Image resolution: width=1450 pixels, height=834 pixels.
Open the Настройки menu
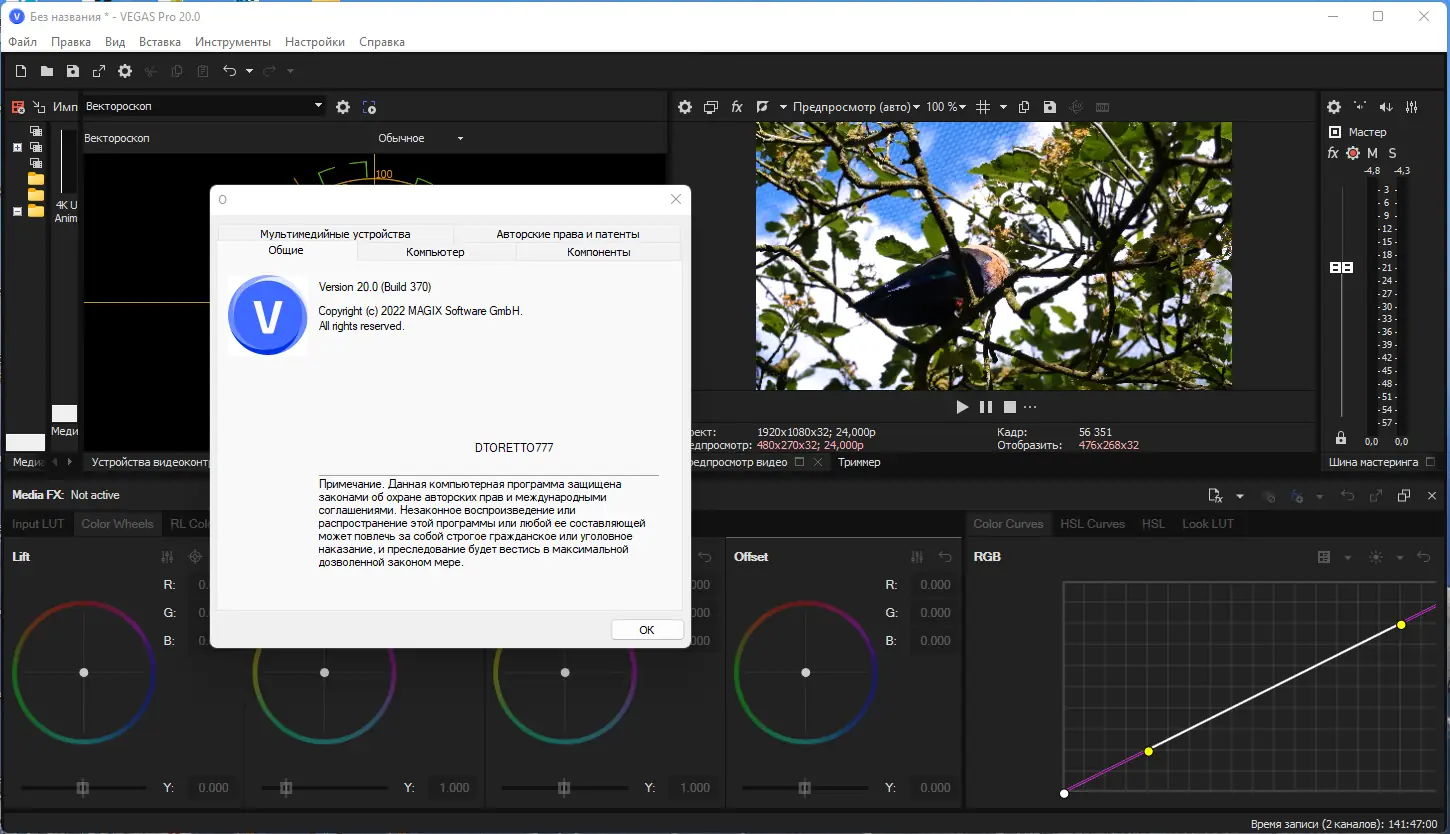315,42
